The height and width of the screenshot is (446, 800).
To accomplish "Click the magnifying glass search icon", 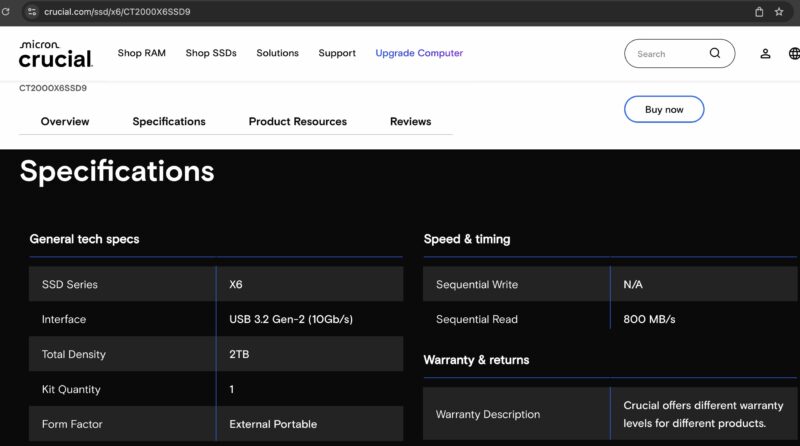I will [715, 54].
